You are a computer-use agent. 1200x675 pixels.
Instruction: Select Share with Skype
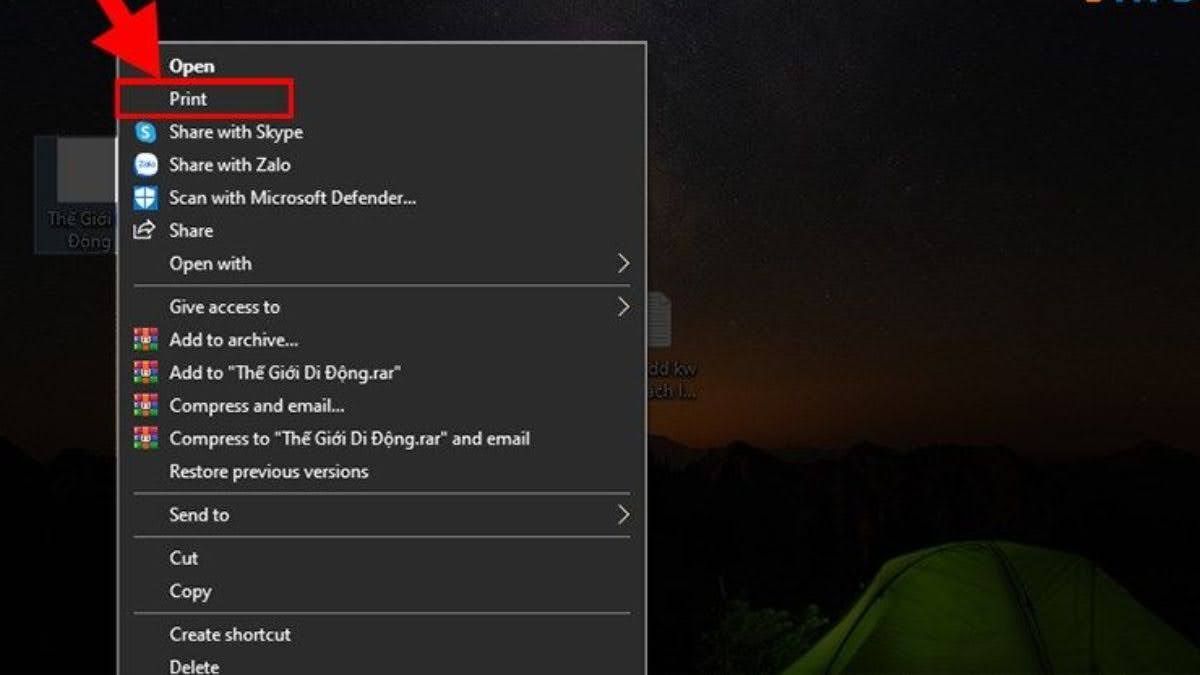tap(235, 132)
